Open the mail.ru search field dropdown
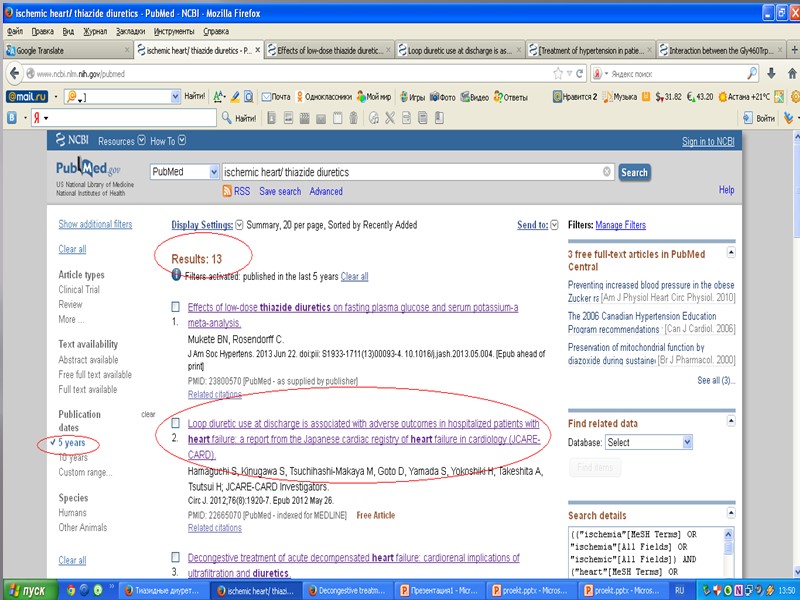This screenshot has width=800, height=600. 176,96
